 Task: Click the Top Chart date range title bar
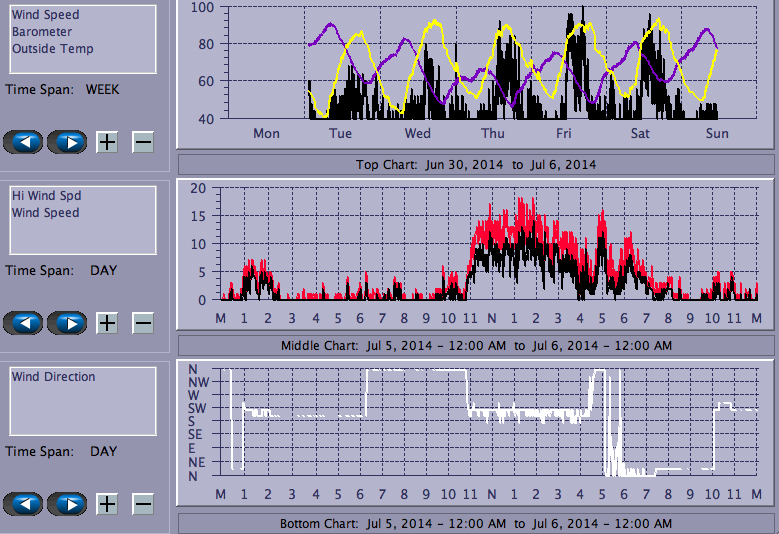point(475,164)
